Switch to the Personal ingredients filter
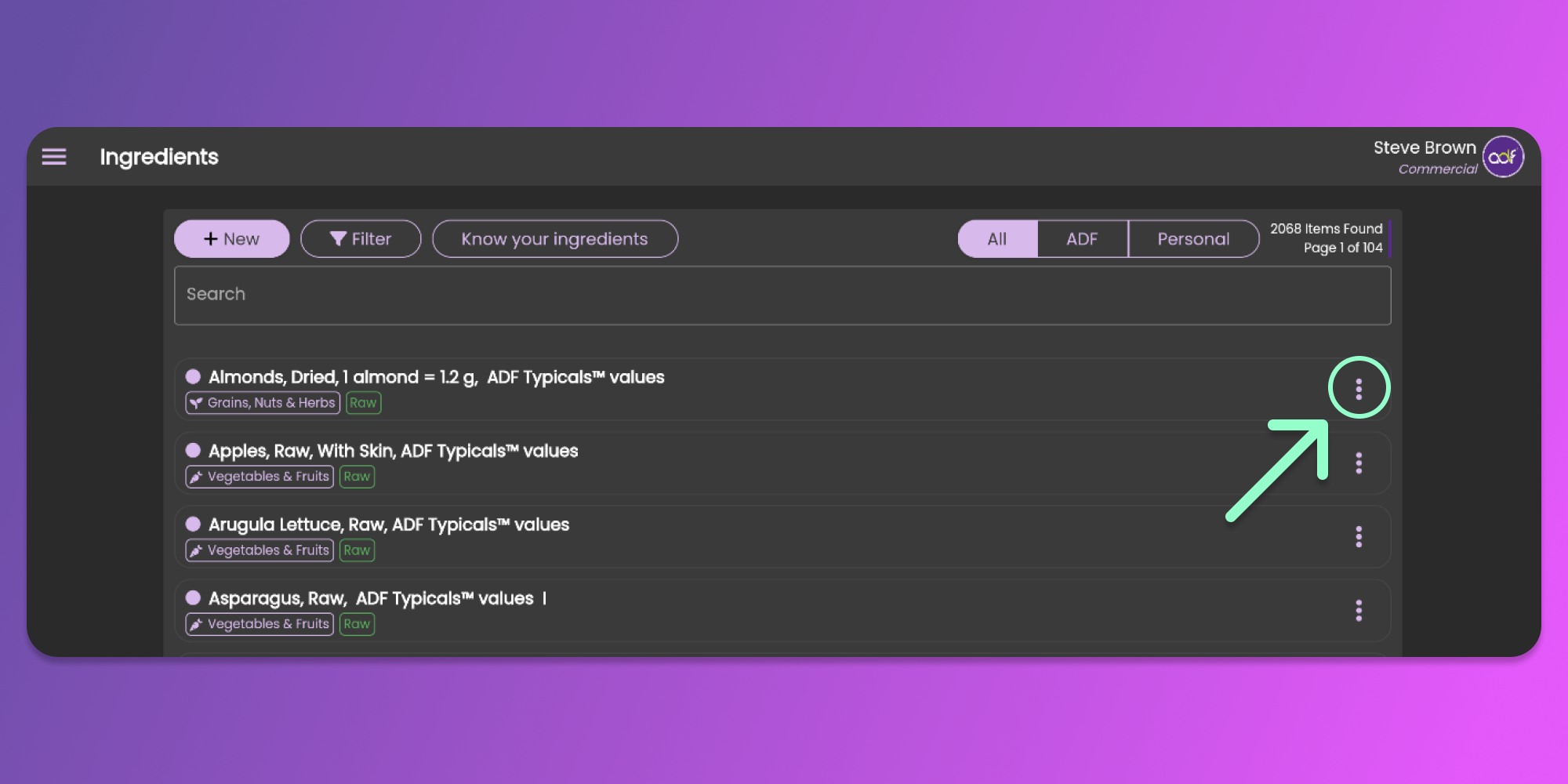 click(1193, 239)
